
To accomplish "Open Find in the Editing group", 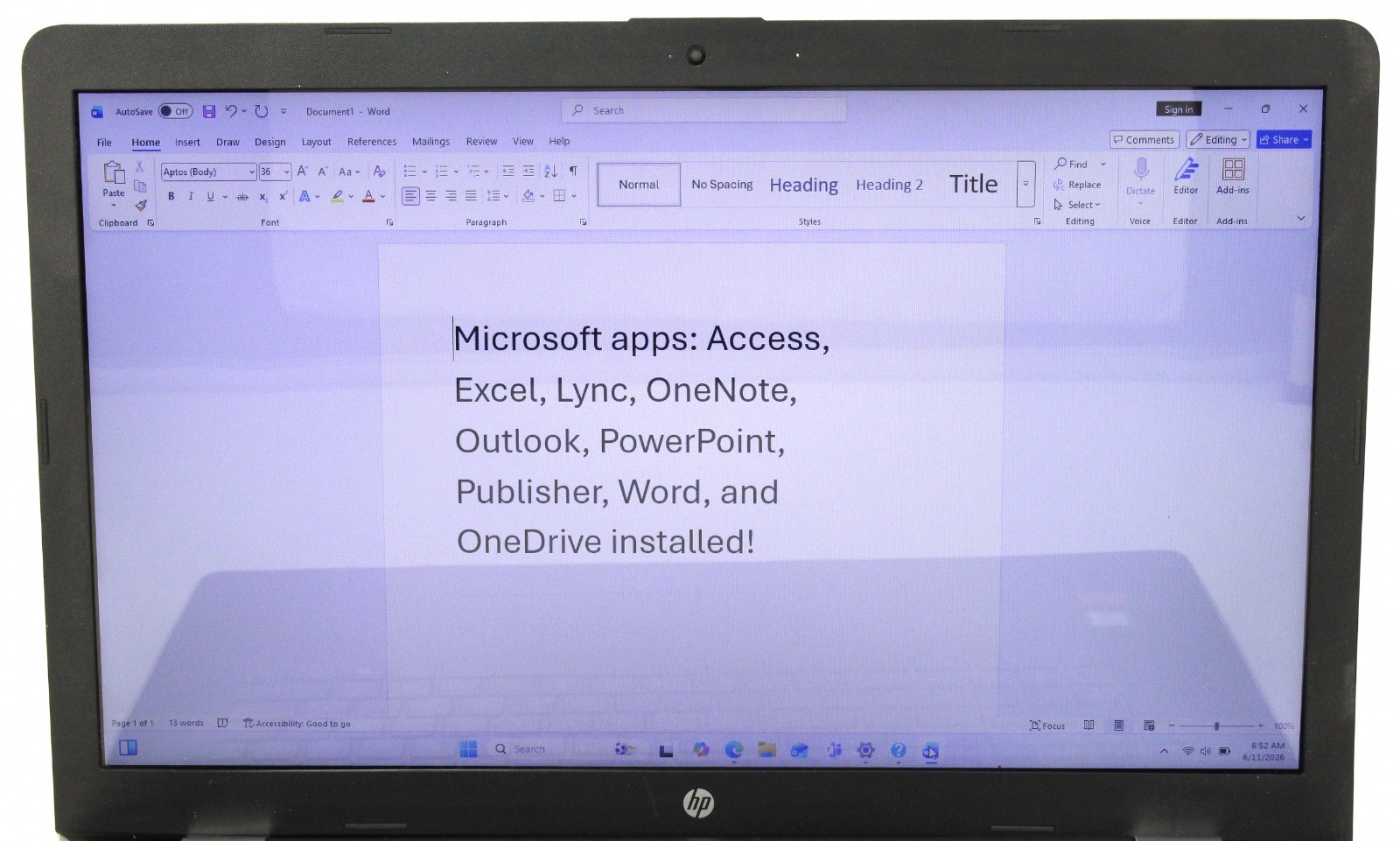I will click(x=1071, y=164).
